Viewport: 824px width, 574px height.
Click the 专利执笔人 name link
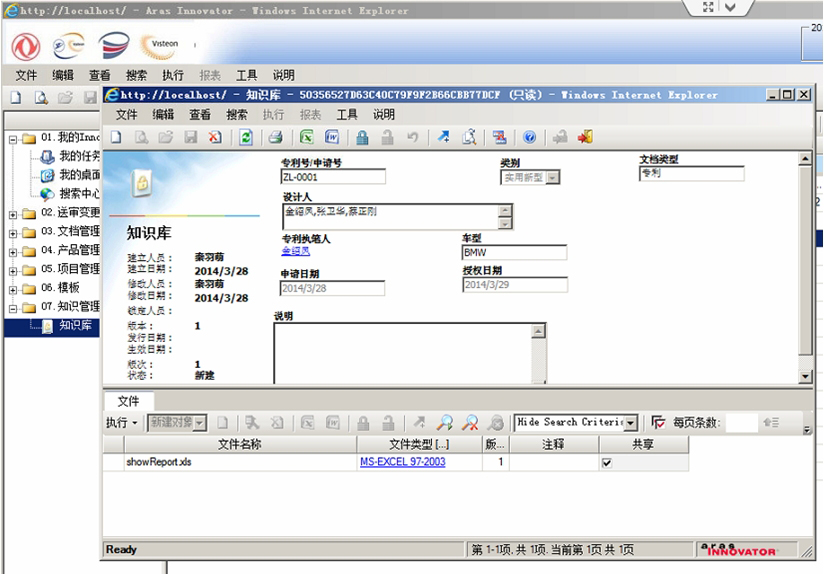click(296, 251)
